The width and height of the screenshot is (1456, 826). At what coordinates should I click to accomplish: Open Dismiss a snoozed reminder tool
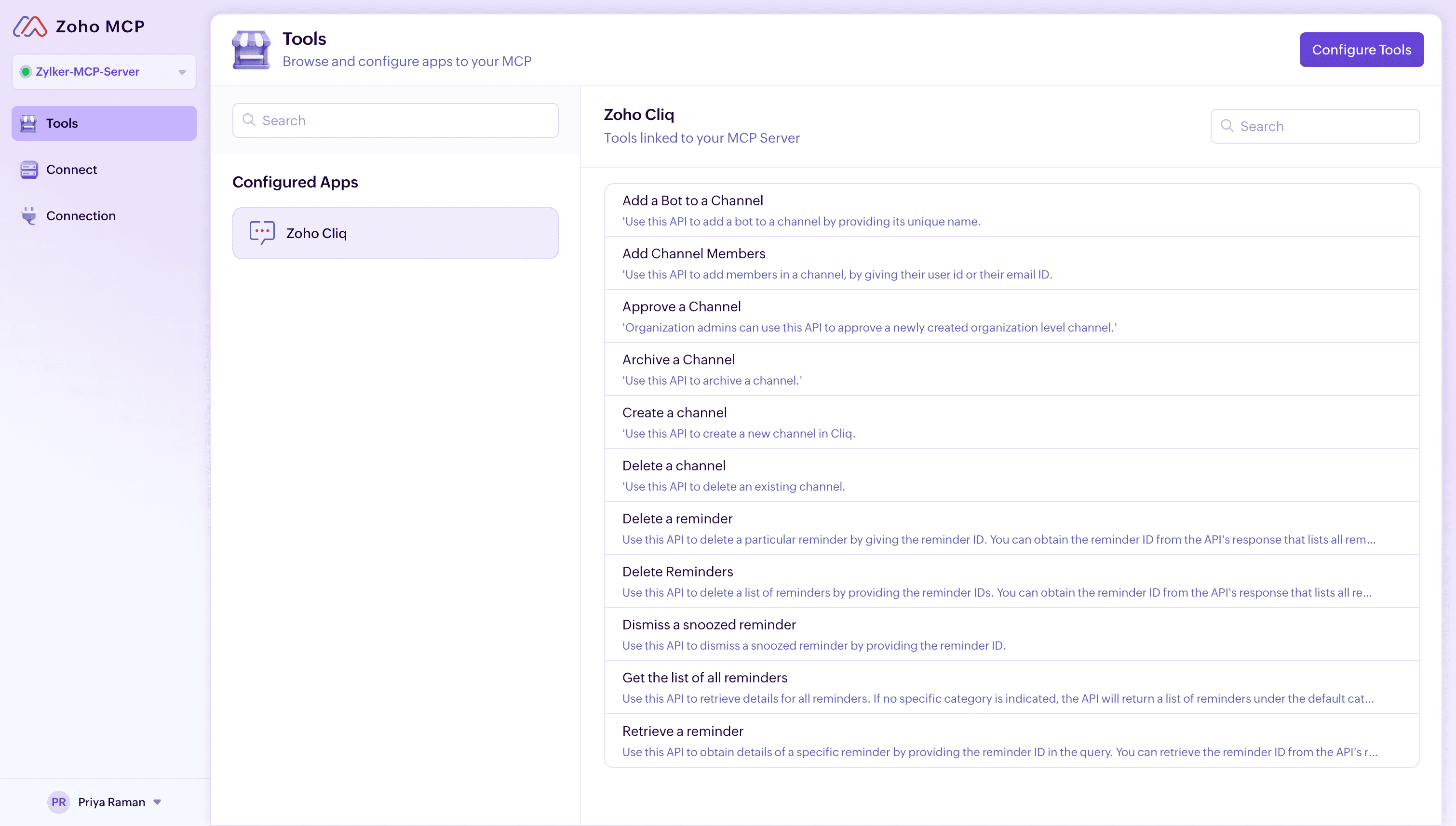point(709,625)
